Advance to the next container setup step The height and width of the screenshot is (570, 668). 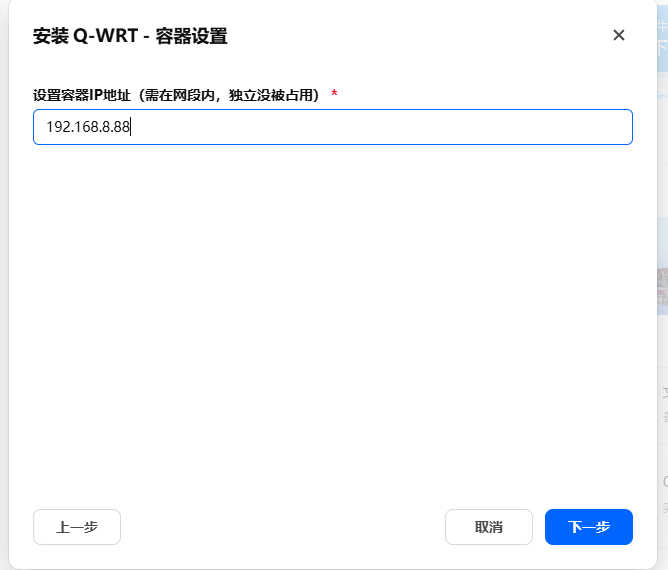(588, 527)
